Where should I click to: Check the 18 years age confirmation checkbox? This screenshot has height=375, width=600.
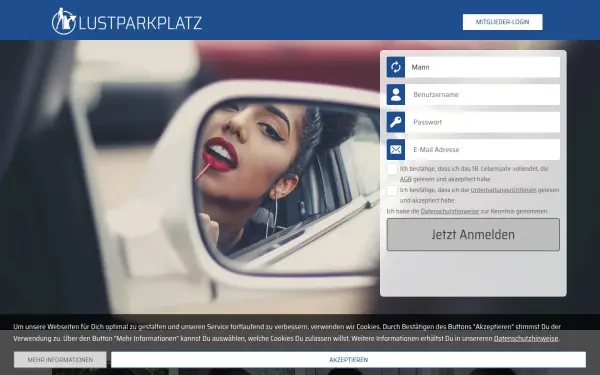tap(392, 169)
